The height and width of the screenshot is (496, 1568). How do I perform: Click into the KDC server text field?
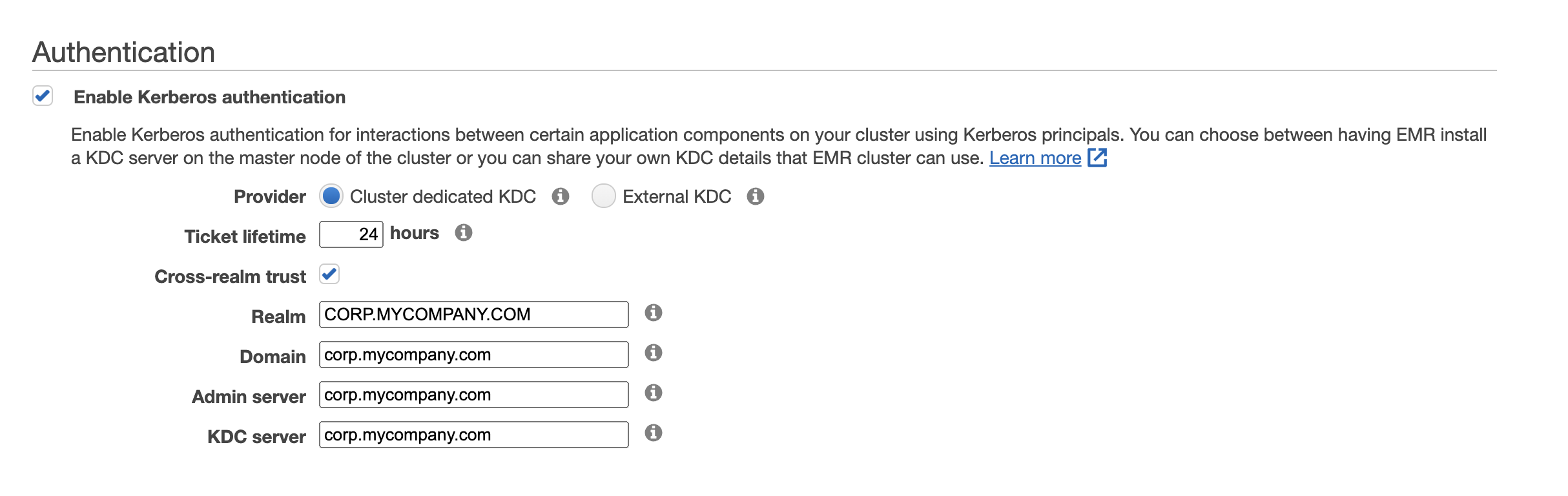(x=474, y=435)
